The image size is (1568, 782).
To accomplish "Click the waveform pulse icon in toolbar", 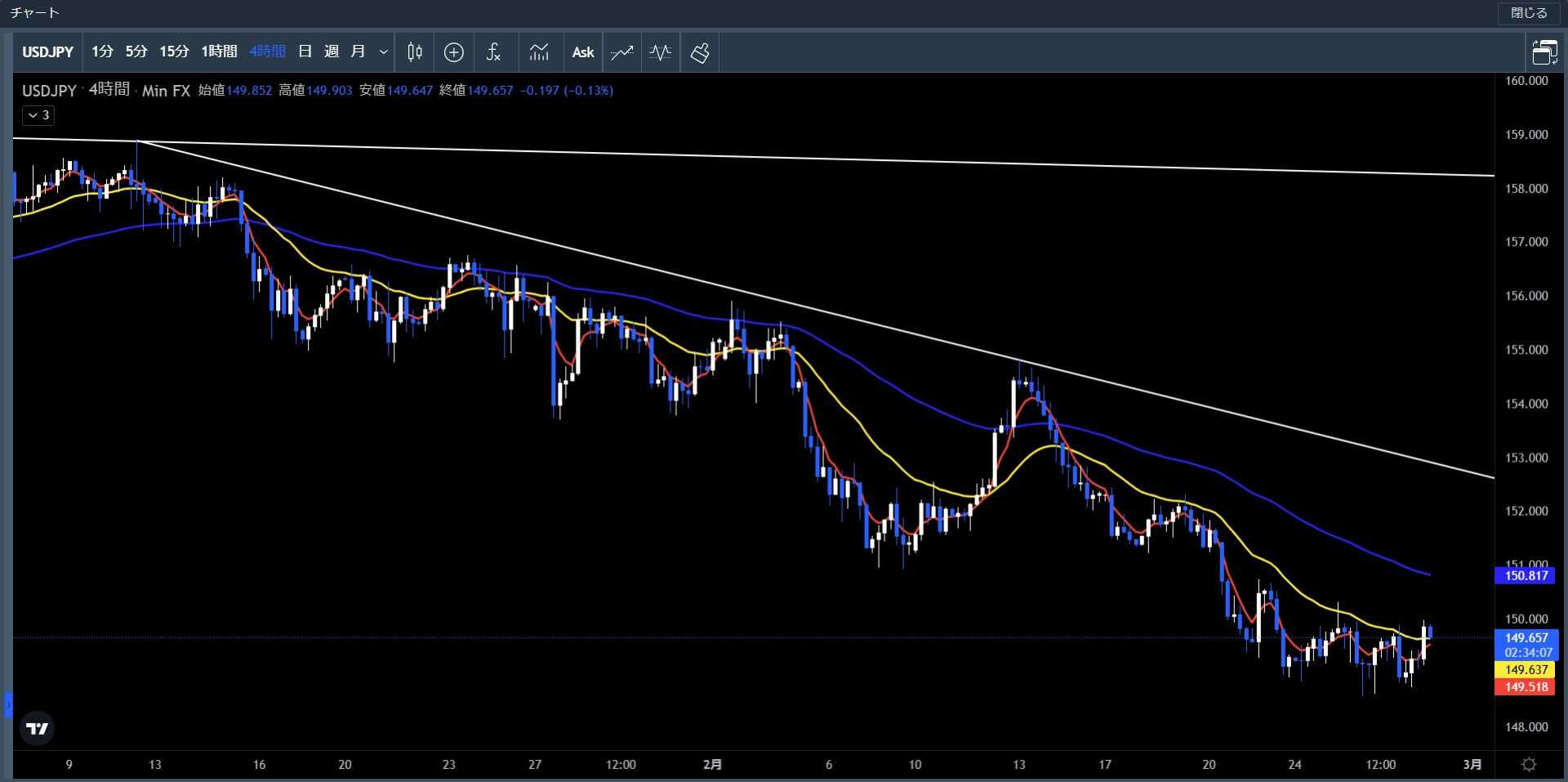I will click(x=661, y=52).
